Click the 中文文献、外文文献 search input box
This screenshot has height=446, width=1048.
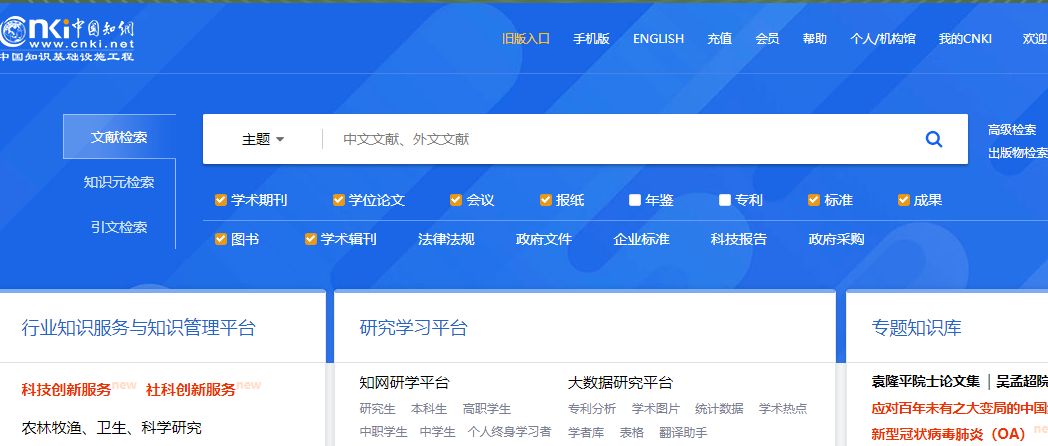tap(620, 139)
